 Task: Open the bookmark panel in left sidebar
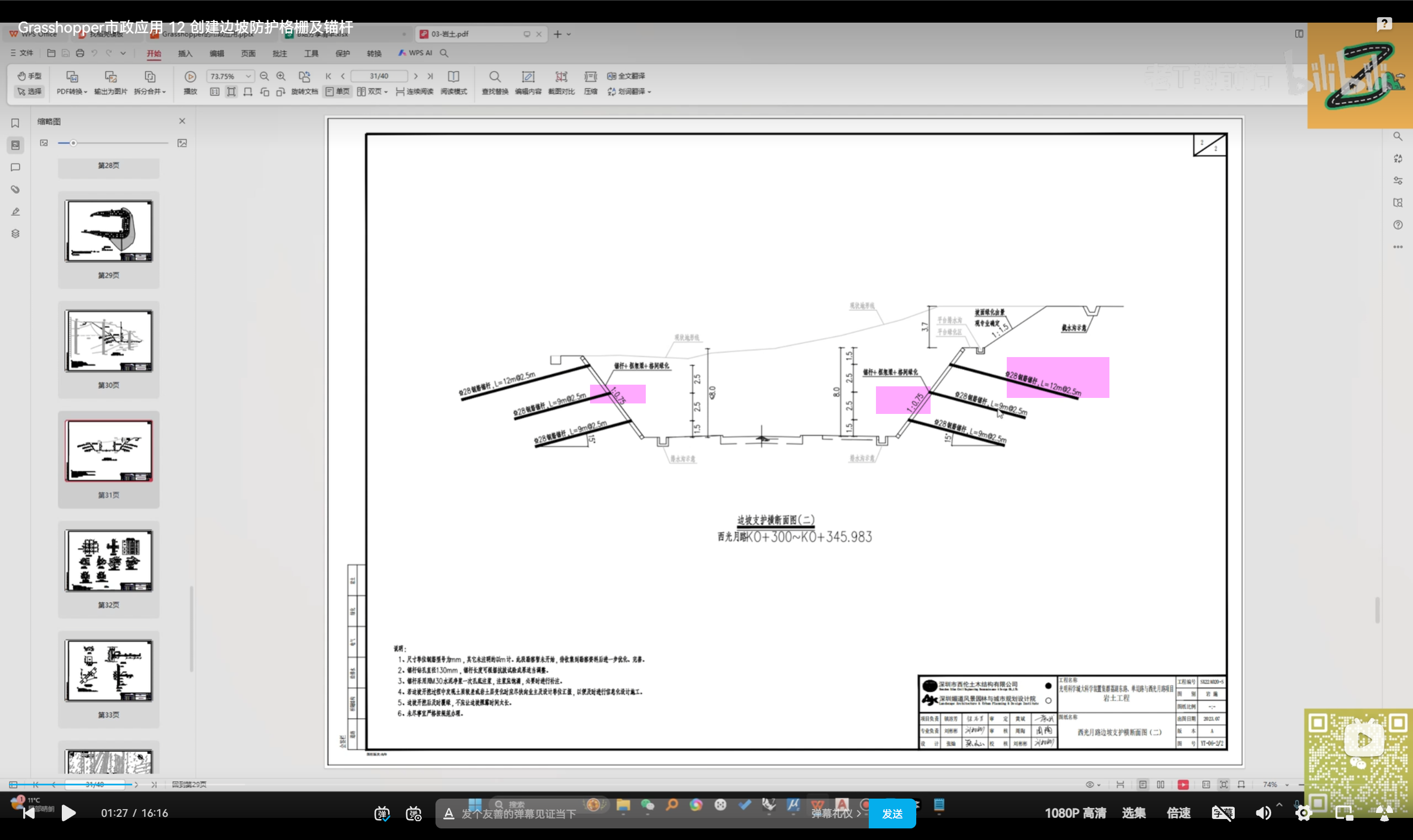(x=15, y=123)
